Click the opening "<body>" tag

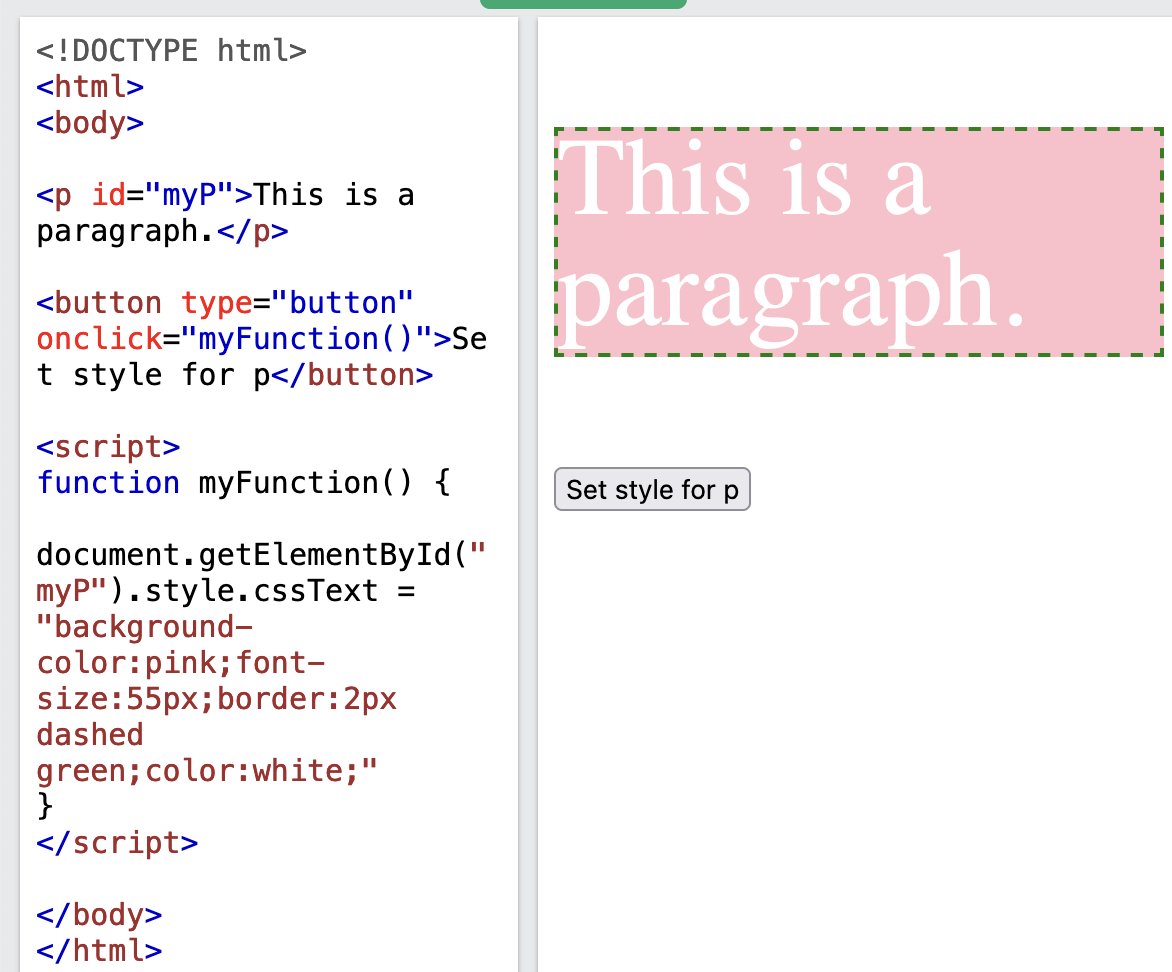[x=90, y=123]
